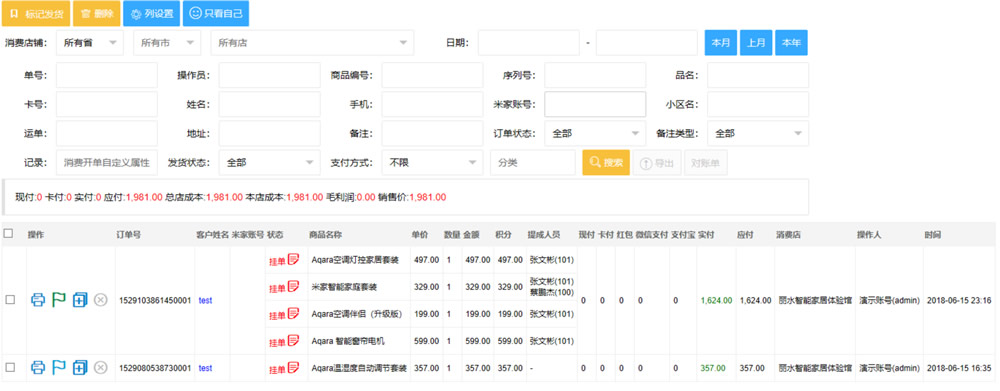Open add-item icon for order 1529103861450001

tap(80, 300)
